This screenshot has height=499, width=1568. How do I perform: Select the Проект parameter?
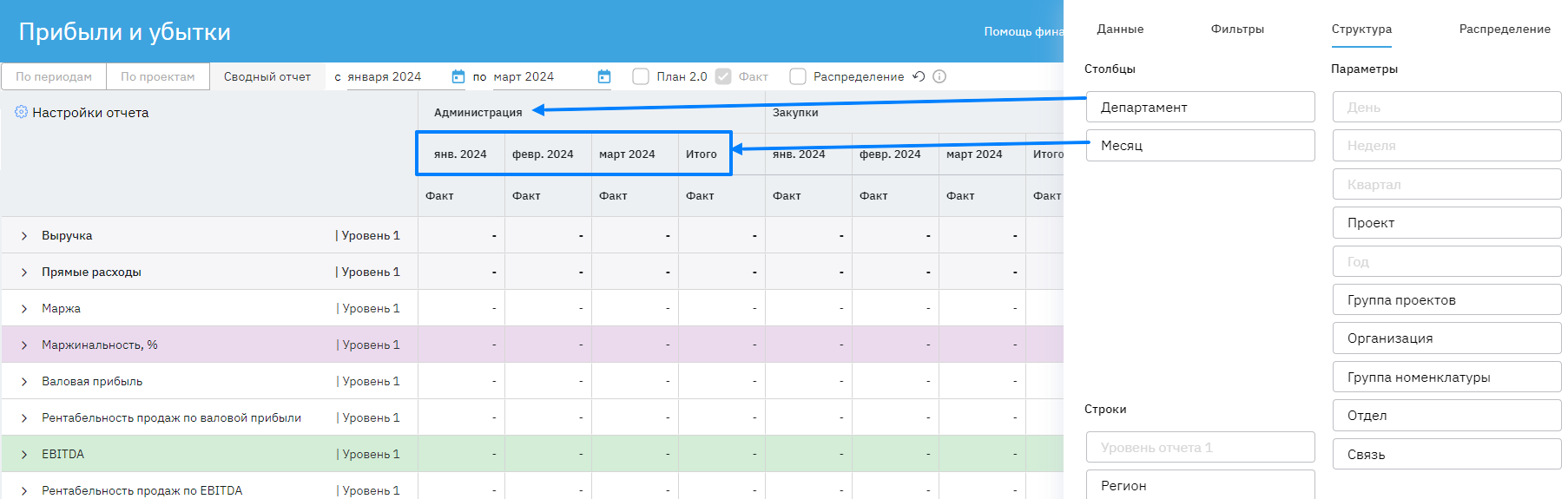pyautogui.click(x=1446, y=223)
